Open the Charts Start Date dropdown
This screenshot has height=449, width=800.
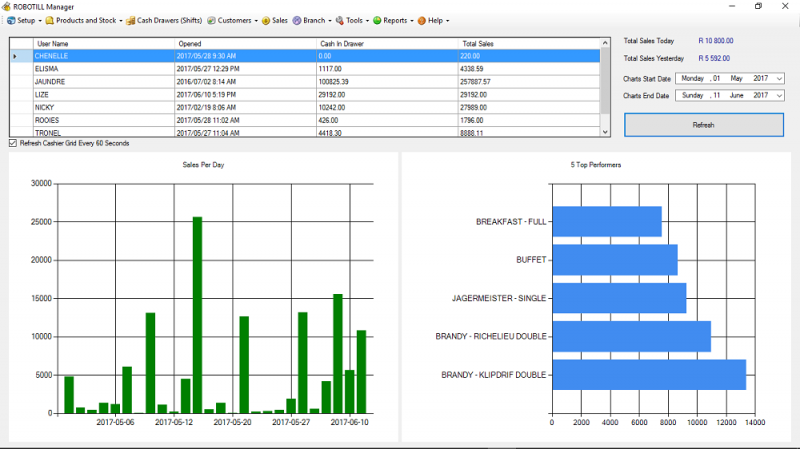point(779,78)
